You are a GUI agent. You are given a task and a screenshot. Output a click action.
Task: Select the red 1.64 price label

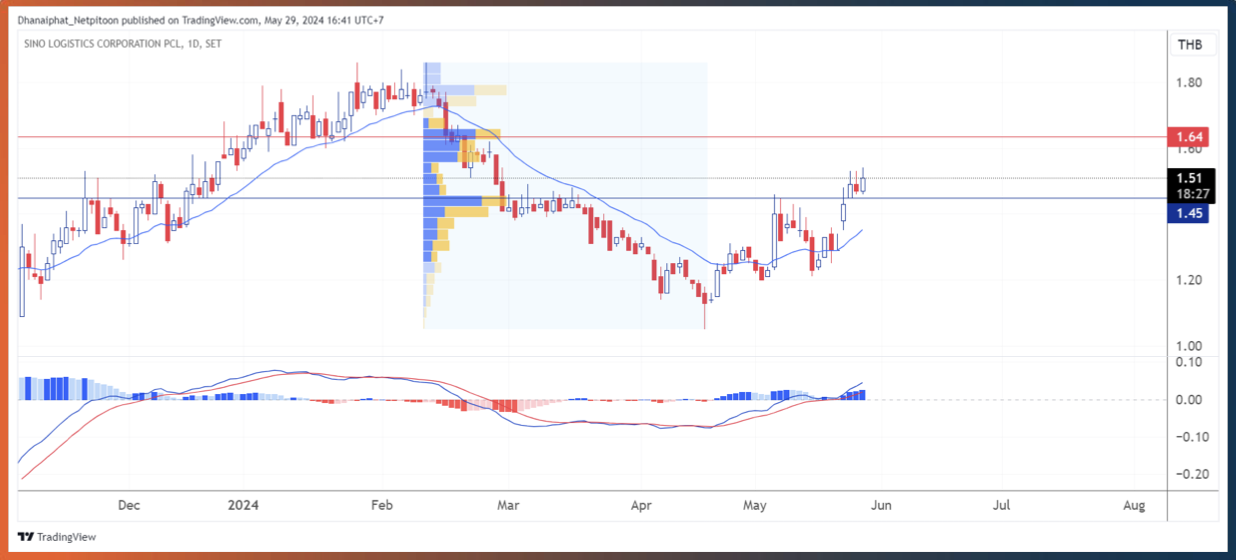(1188, 136)
